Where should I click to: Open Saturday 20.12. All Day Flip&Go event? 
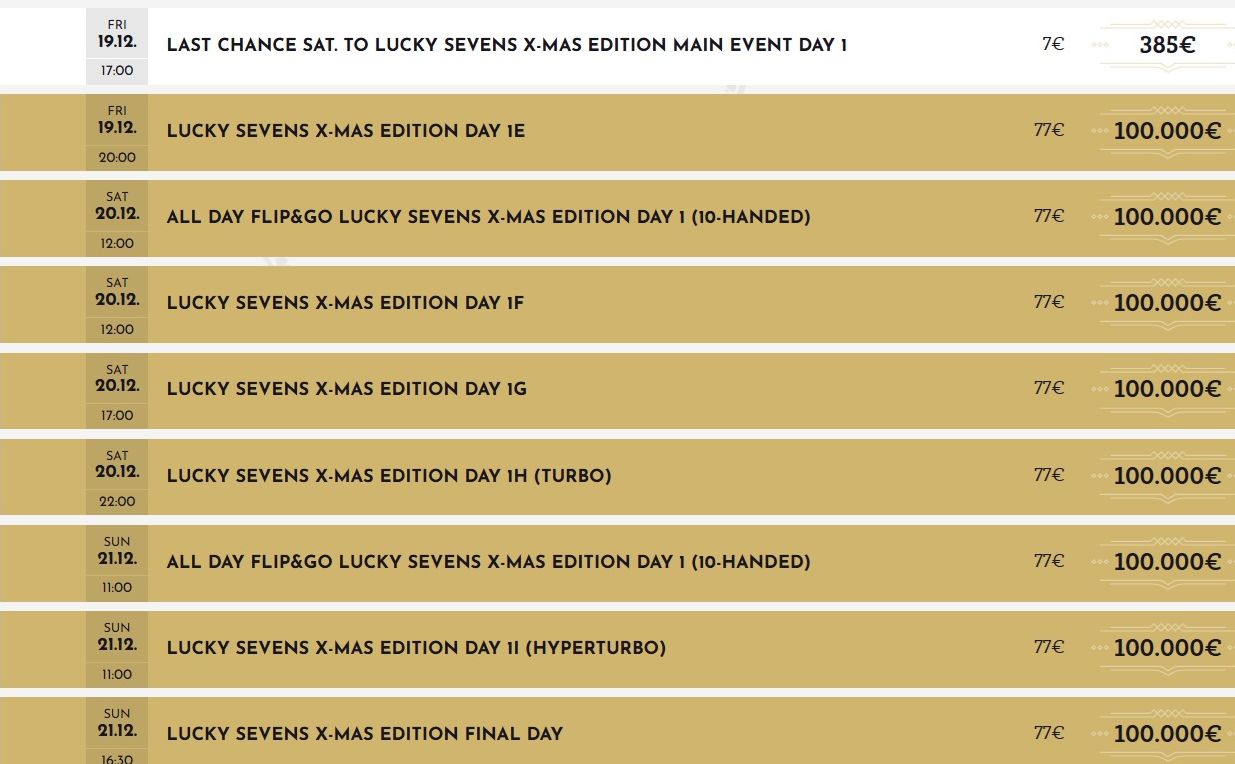coord(488,217)
